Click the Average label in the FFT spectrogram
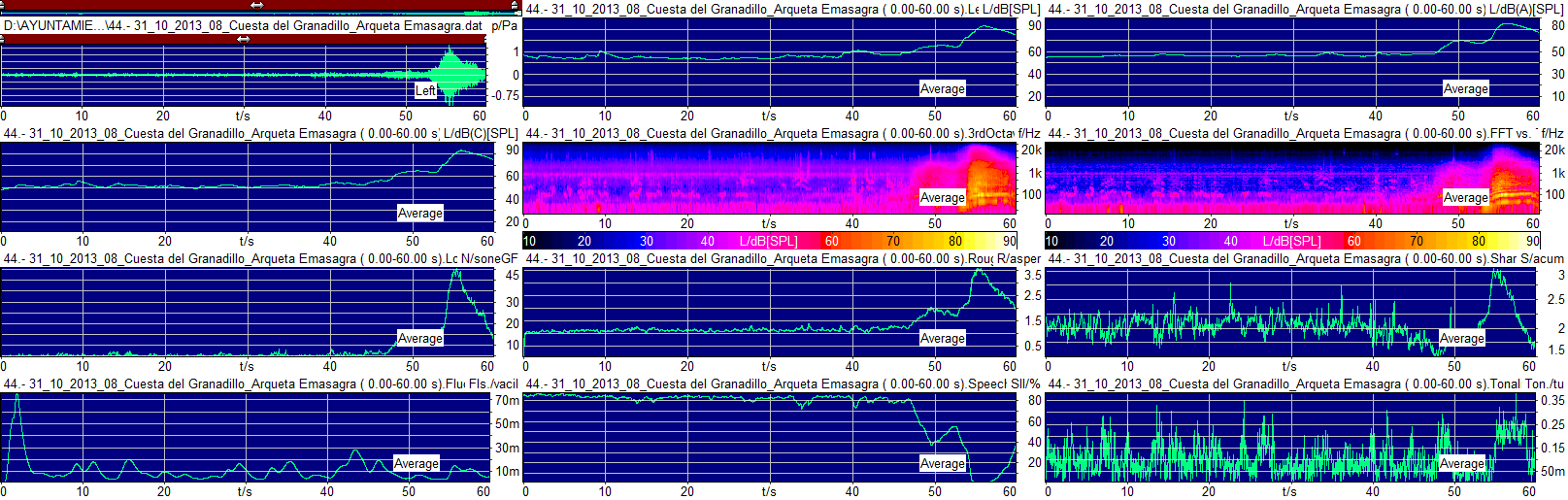1568x500 pixels. [x=1465, y=197]
